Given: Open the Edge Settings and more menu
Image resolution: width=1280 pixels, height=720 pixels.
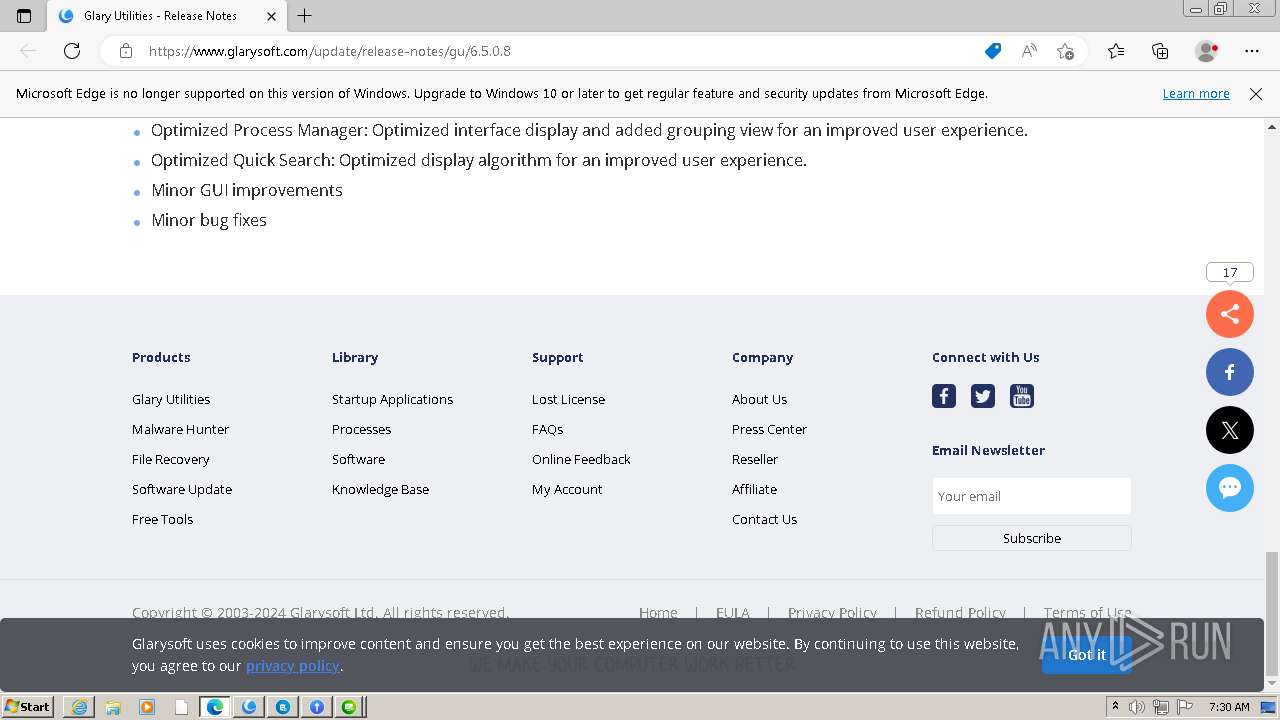Looking at the screenshot, I should tap(1252, 51).
